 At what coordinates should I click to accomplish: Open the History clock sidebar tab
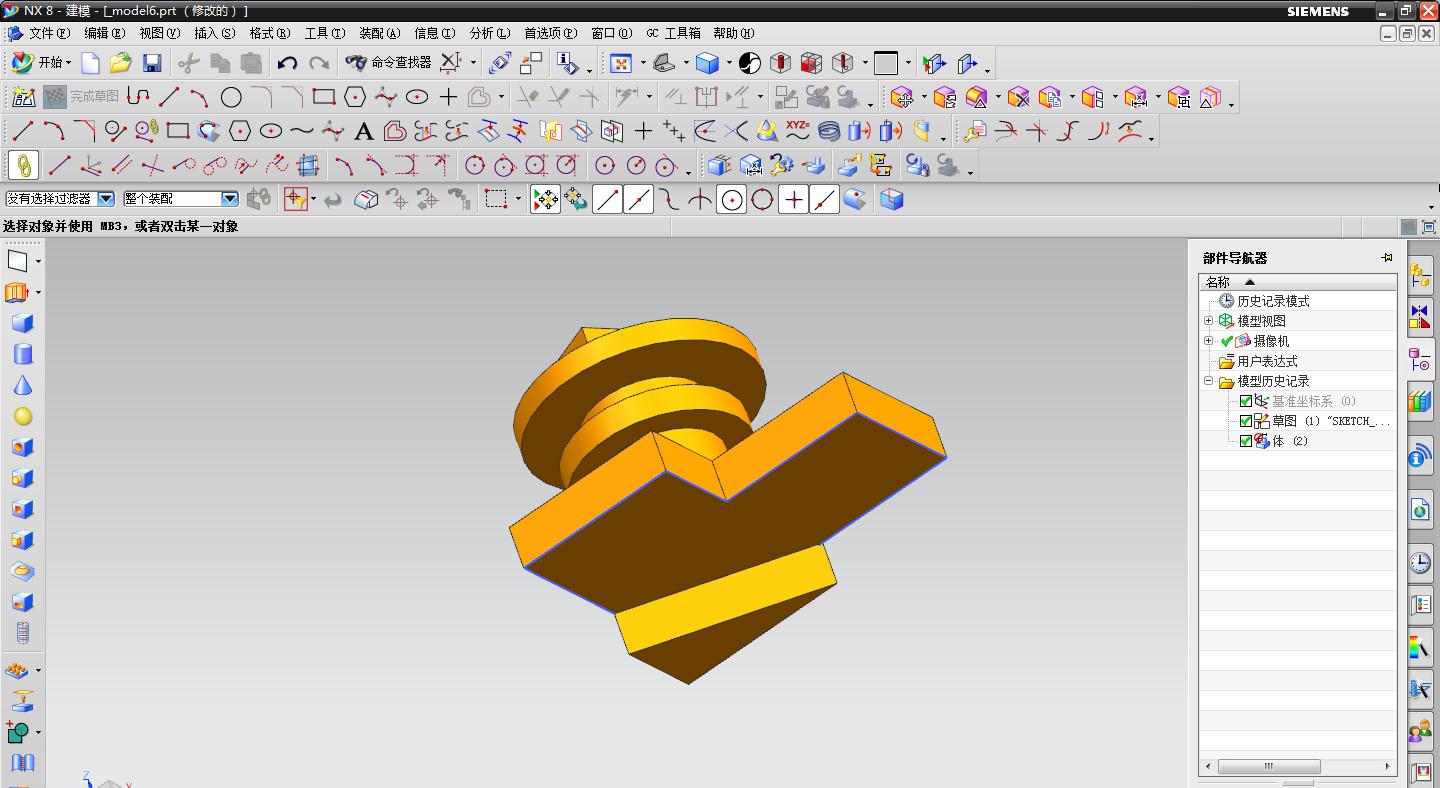click(1420, 563)
